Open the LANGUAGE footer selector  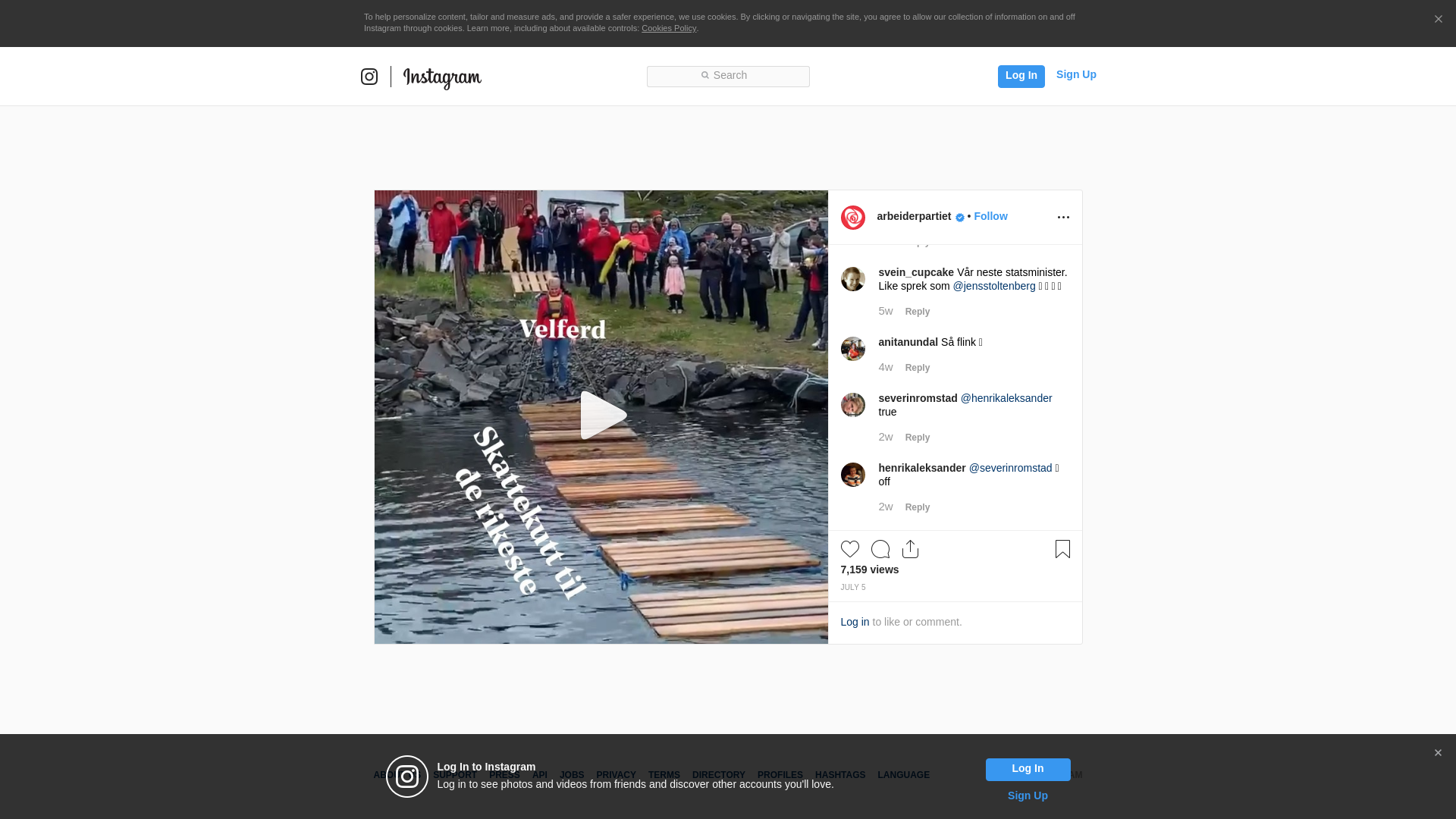903,775
